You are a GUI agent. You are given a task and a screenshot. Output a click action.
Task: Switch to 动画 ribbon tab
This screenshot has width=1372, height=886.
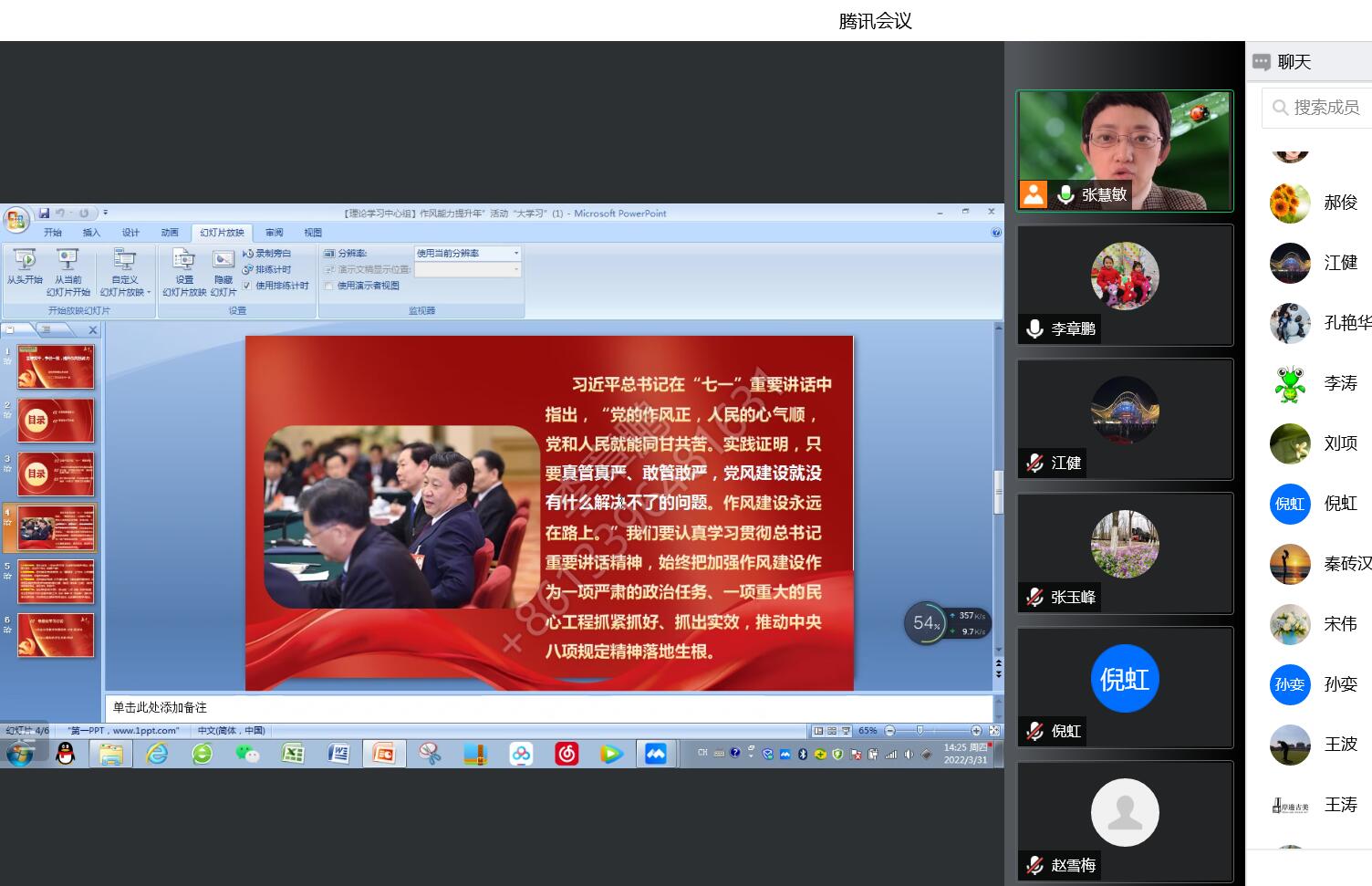170,233
